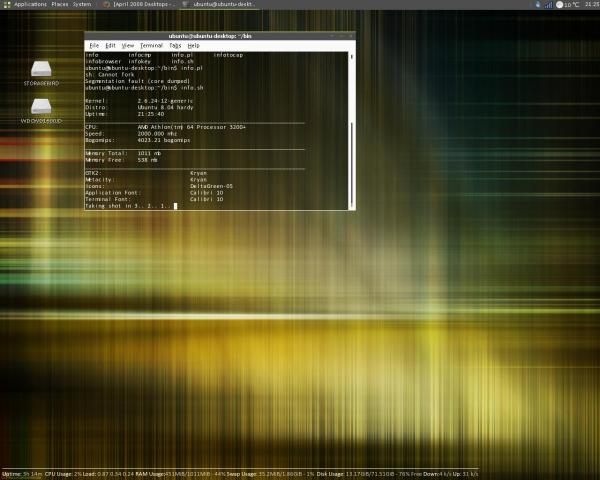This screenshot has width=600, height=480.
Task: Click the 'AMD Athlon(tm) 64 Processor 3200+' text
Action: click(x=192, y=127)
